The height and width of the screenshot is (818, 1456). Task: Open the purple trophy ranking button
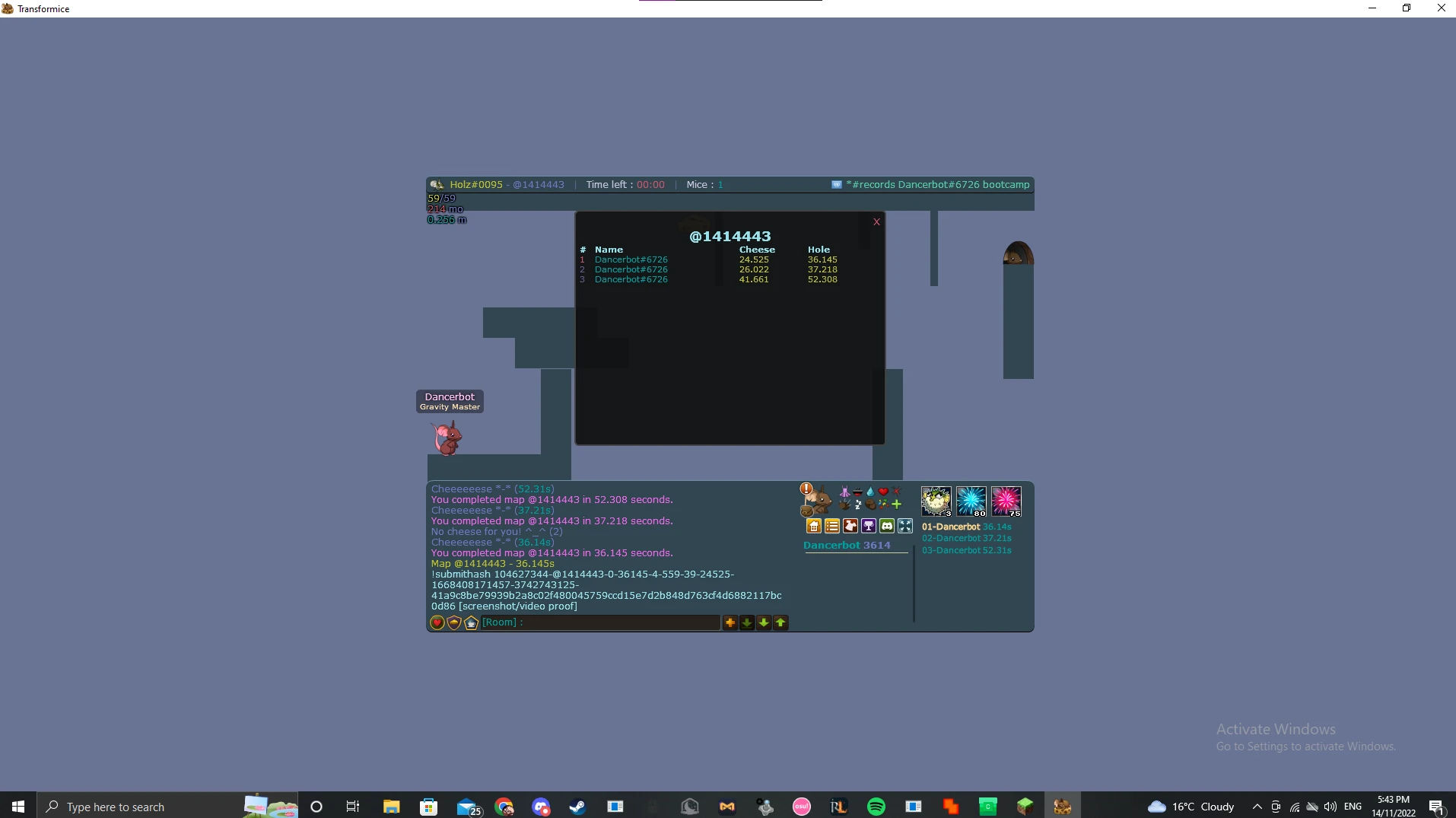pos(869,526)
